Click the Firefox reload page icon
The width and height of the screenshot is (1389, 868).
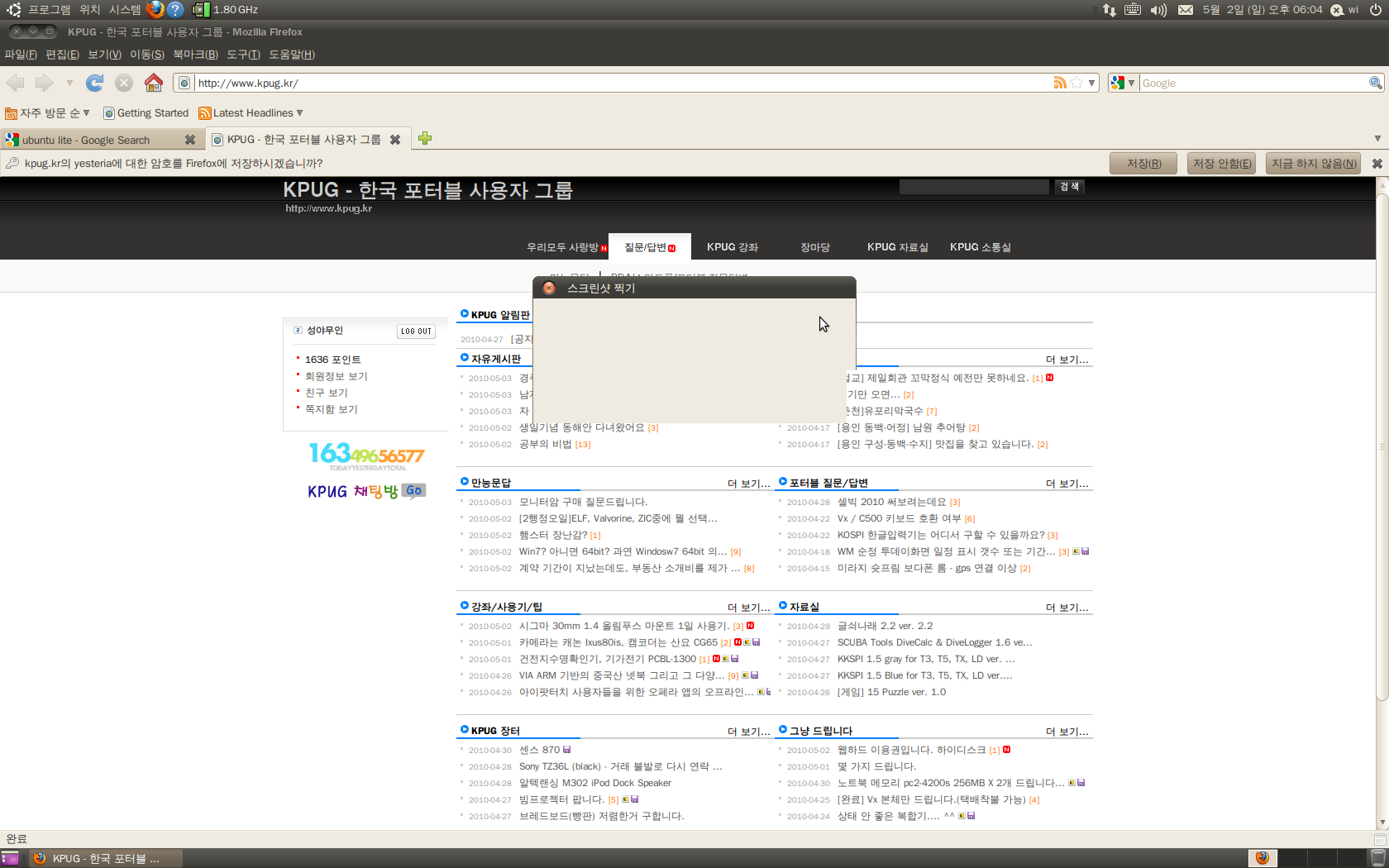point(95,83)
